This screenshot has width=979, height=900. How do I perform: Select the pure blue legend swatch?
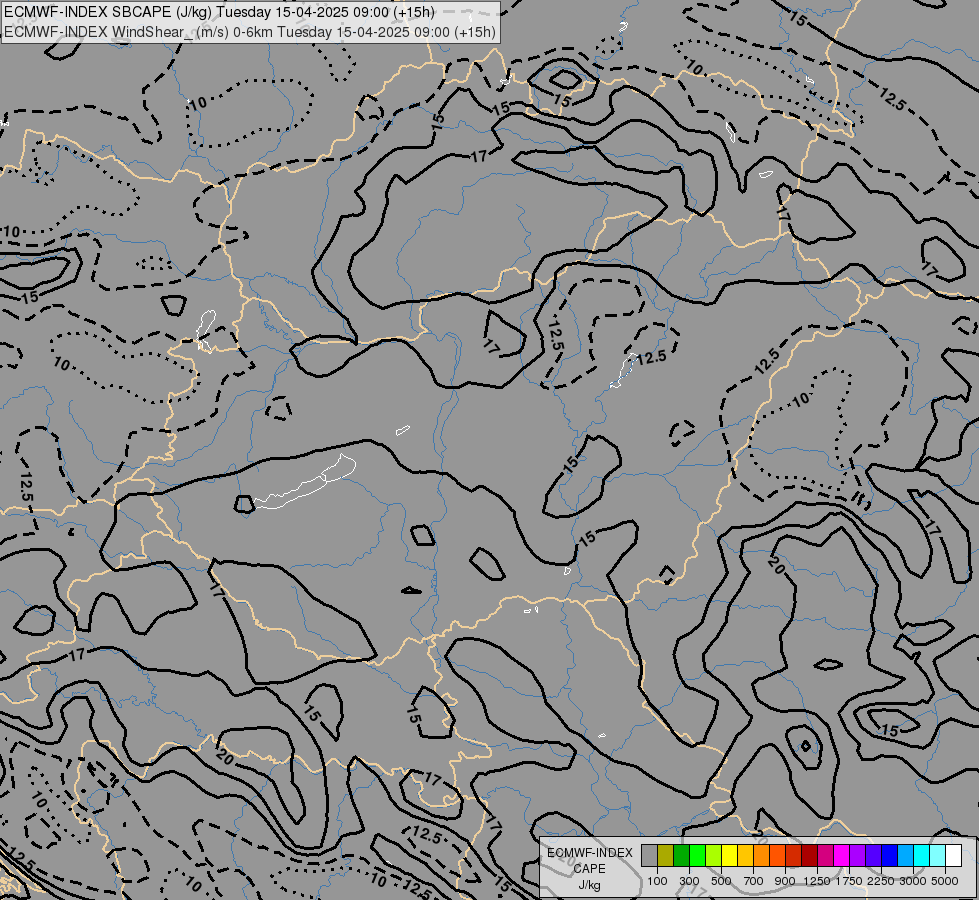890,856
